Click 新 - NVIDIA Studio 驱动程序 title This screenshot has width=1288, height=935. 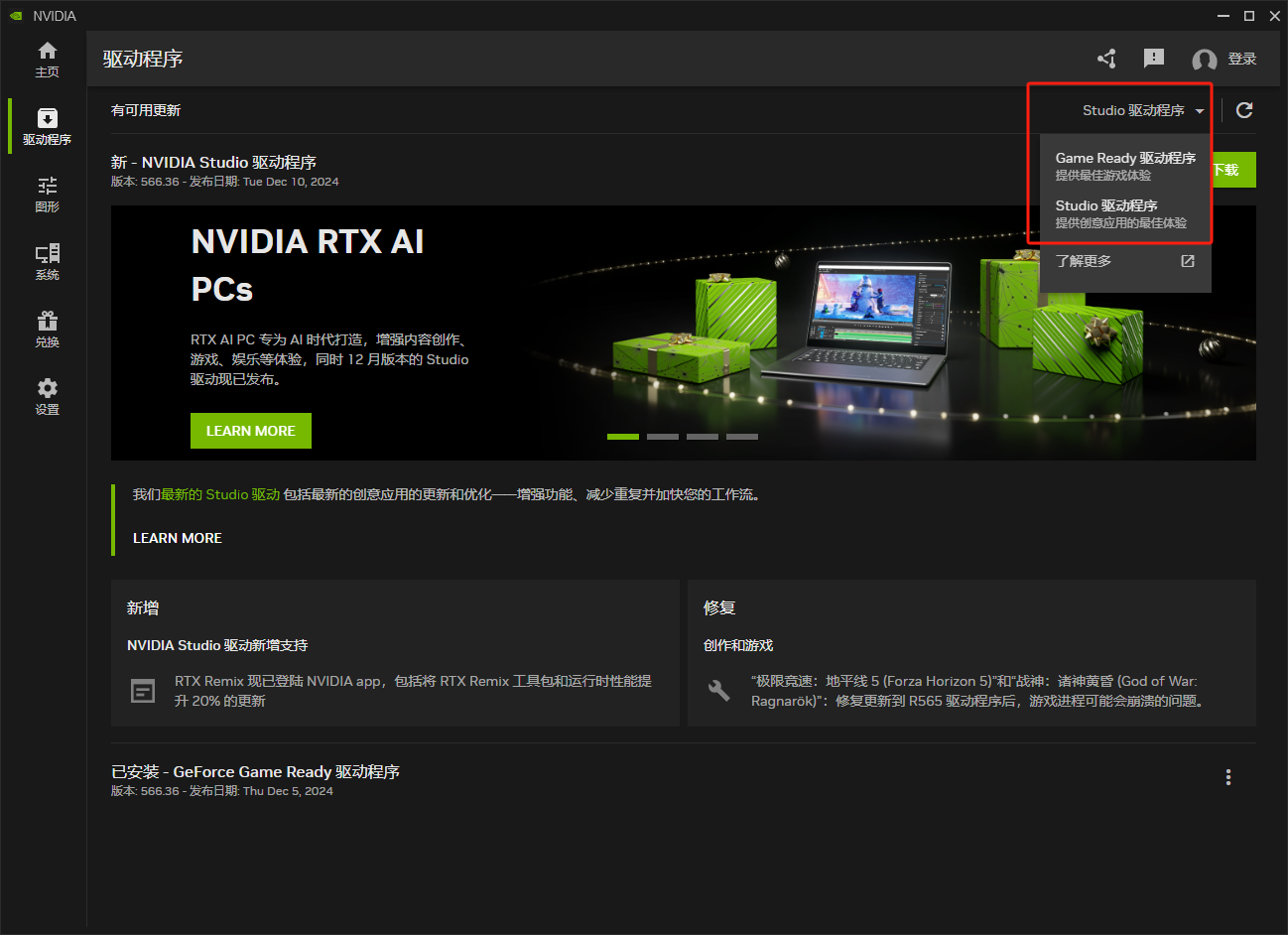[x=213, y=162]
